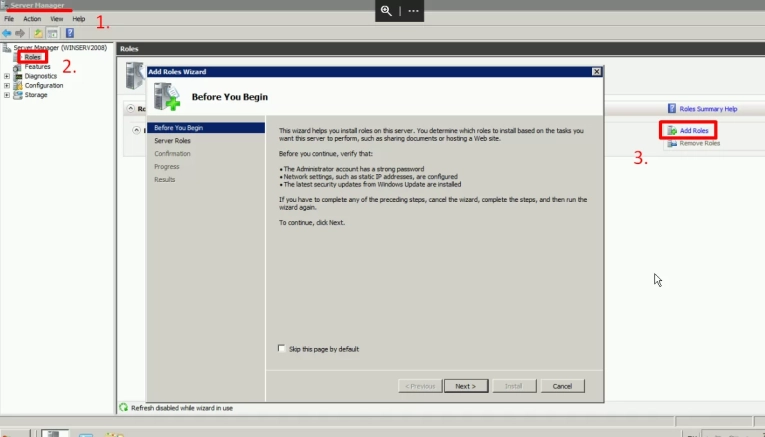Click the Show/Hide console tree icon

point(52,33)
